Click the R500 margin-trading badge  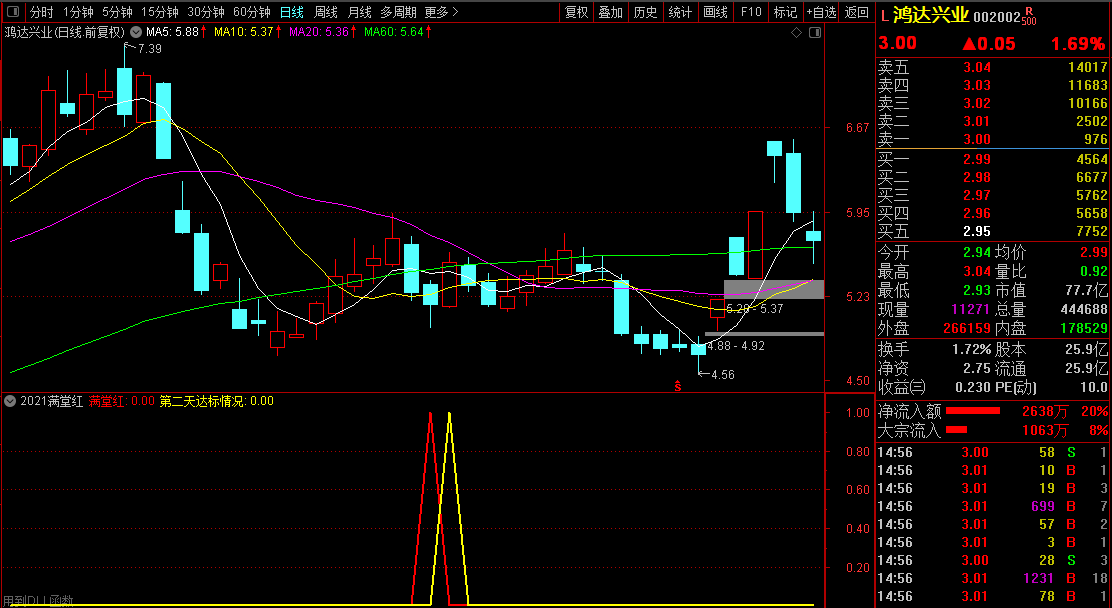(x=1029, y=16)
